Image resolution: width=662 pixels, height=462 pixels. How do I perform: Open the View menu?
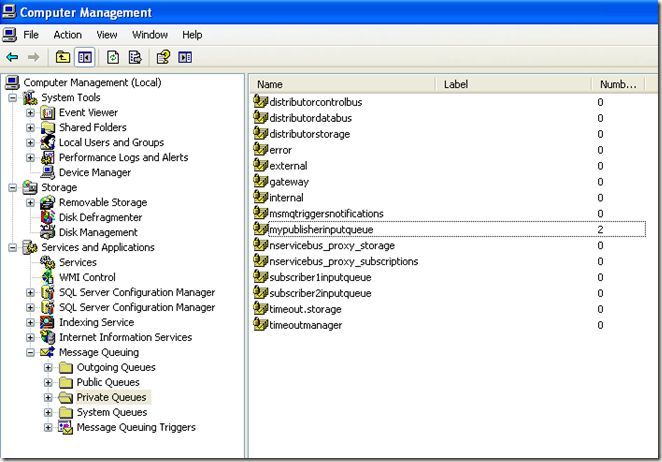(107, 35)
